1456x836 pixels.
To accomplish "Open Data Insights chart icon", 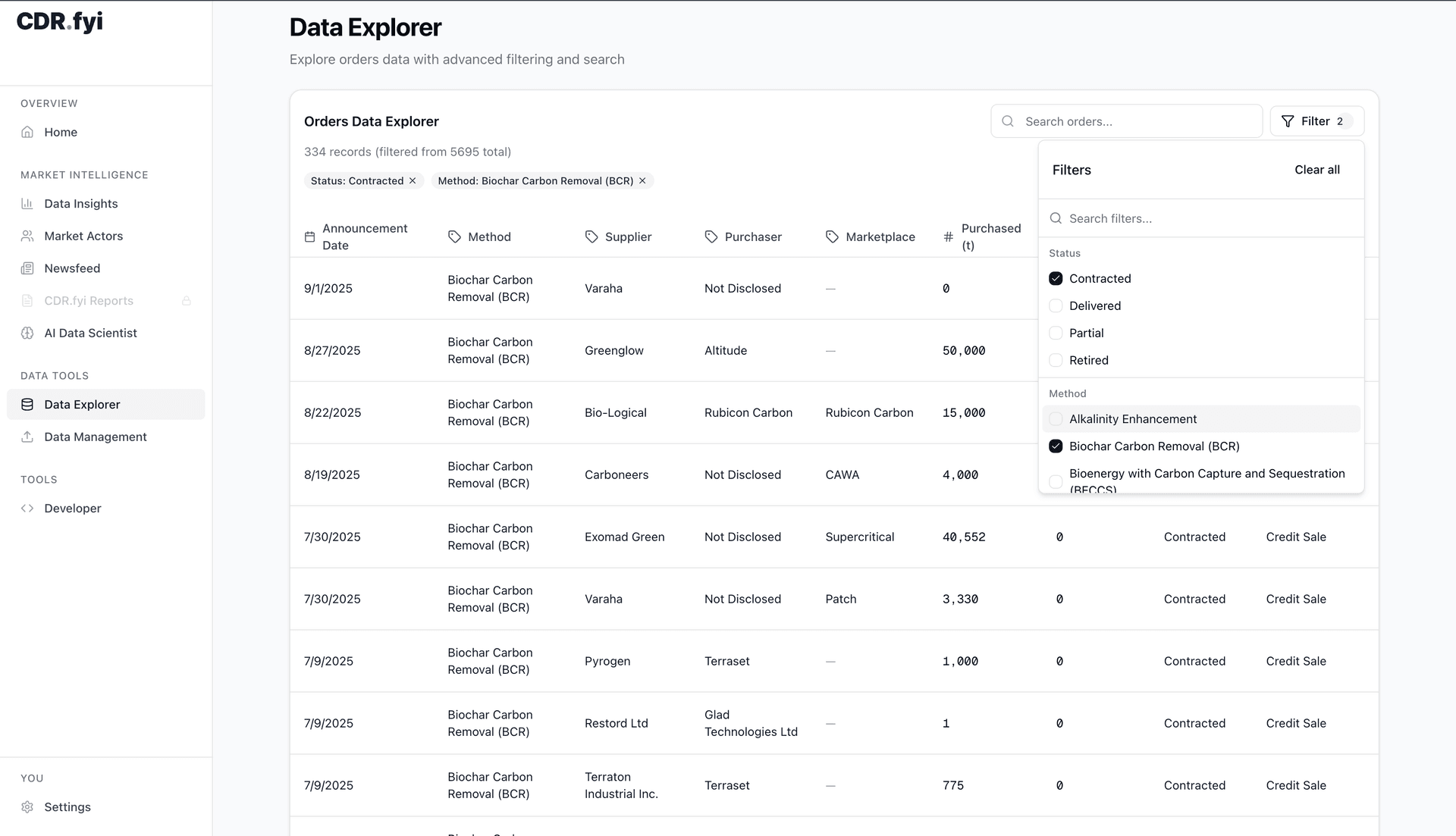I will 27,203.
